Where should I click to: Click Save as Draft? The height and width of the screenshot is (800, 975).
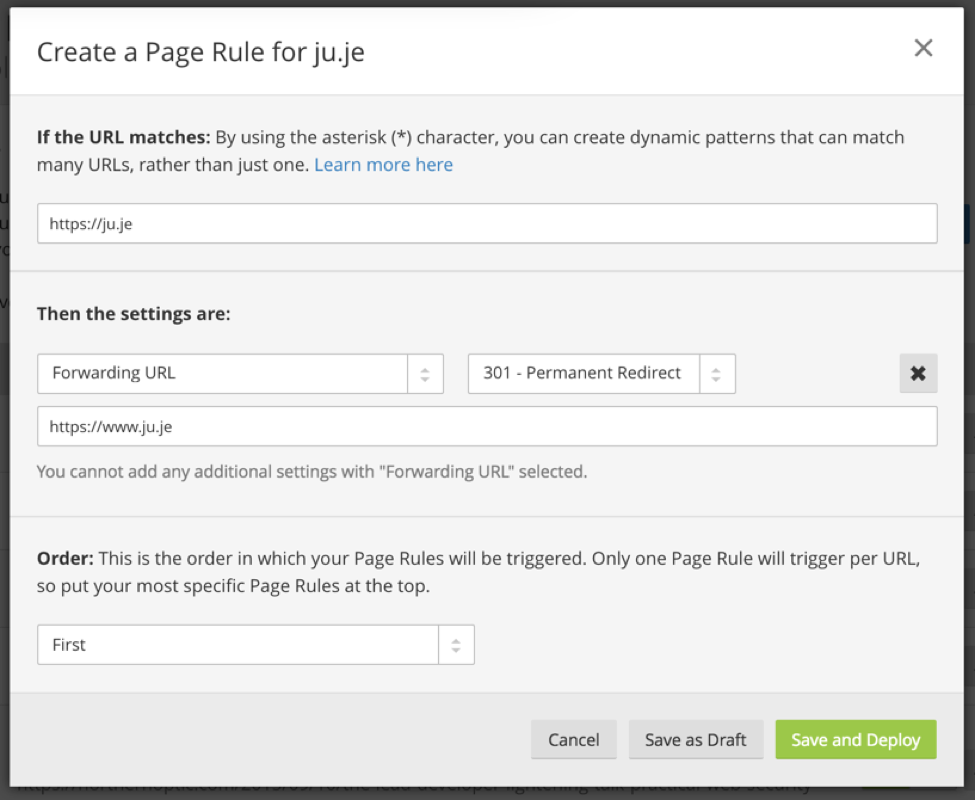pos(695,740)
